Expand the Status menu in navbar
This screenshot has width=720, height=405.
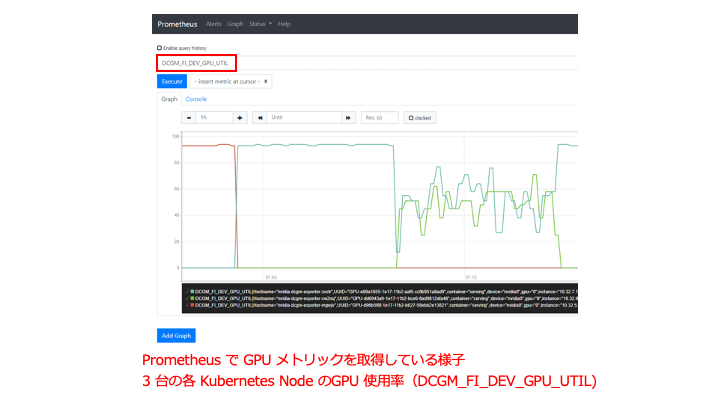260,24
